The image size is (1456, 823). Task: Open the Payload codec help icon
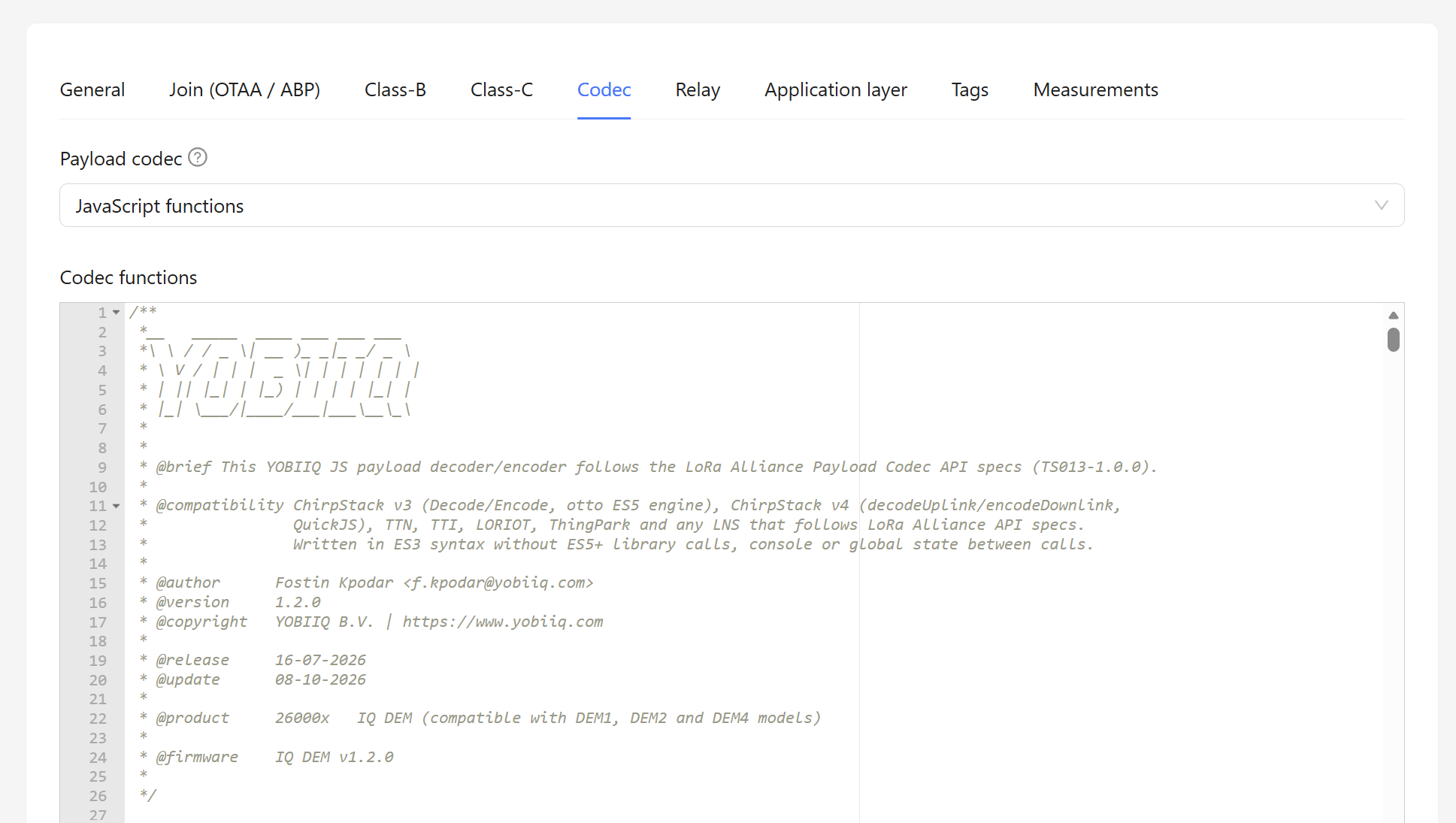pos(198,158)
